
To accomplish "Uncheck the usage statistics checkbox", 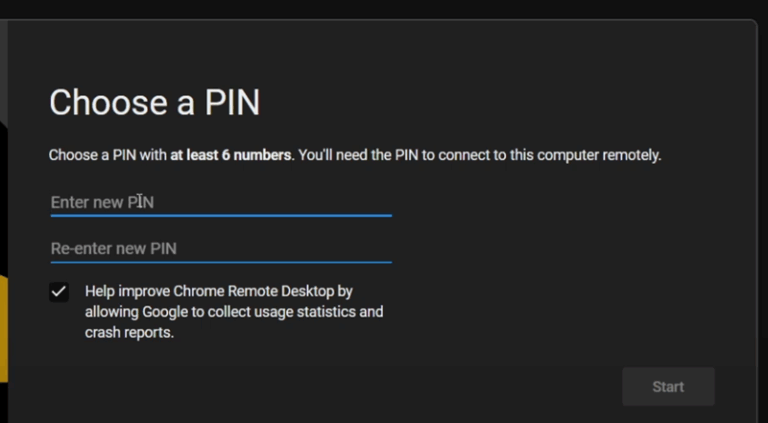I will pyautogui.click(x=59, y=292).
